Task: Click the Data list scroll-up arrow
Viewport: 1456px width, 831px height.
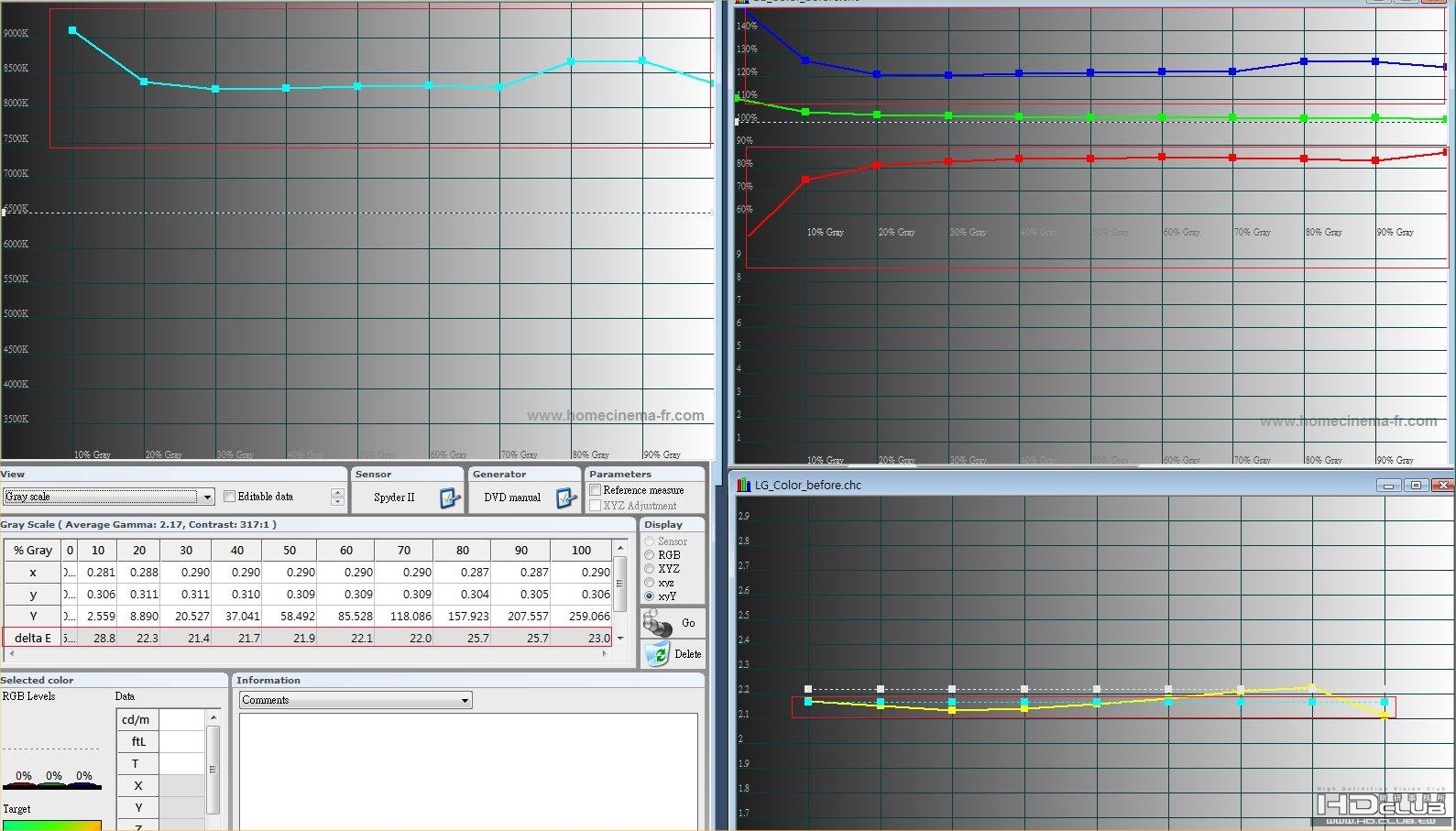Action: point(213,717)
